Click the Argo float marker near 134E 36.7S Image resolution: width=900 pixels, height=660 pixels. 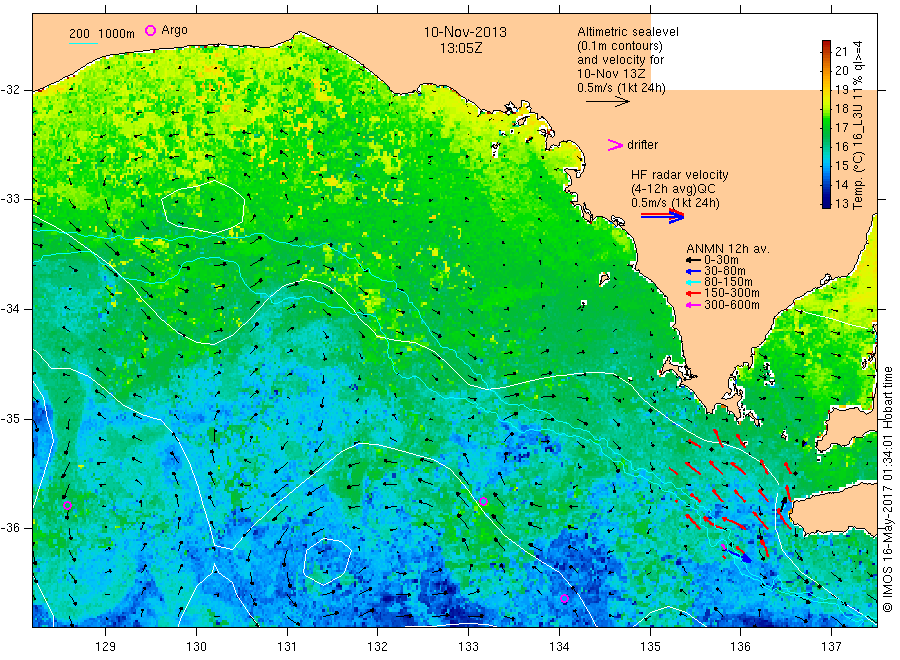click(x=564, y=599)
